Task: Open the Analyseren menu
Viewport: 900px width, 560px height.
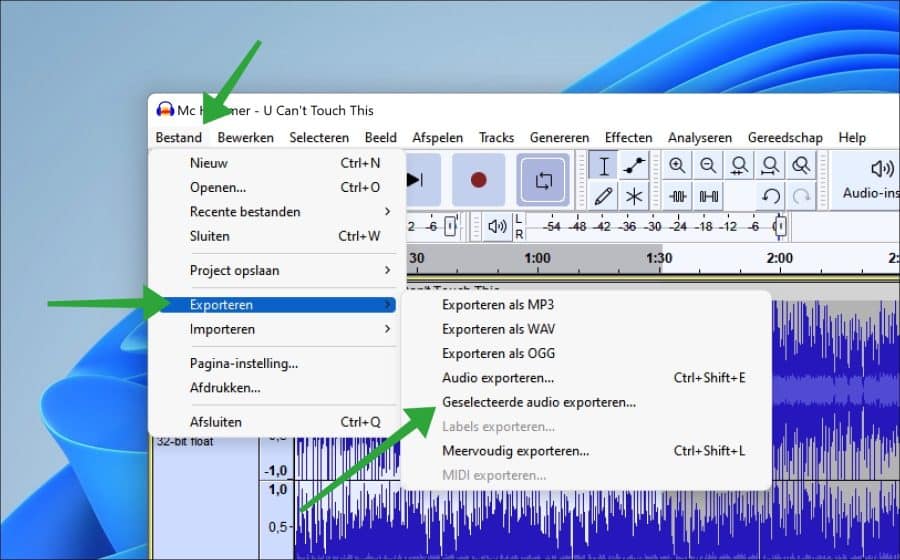Action: [x=700, y=138]
